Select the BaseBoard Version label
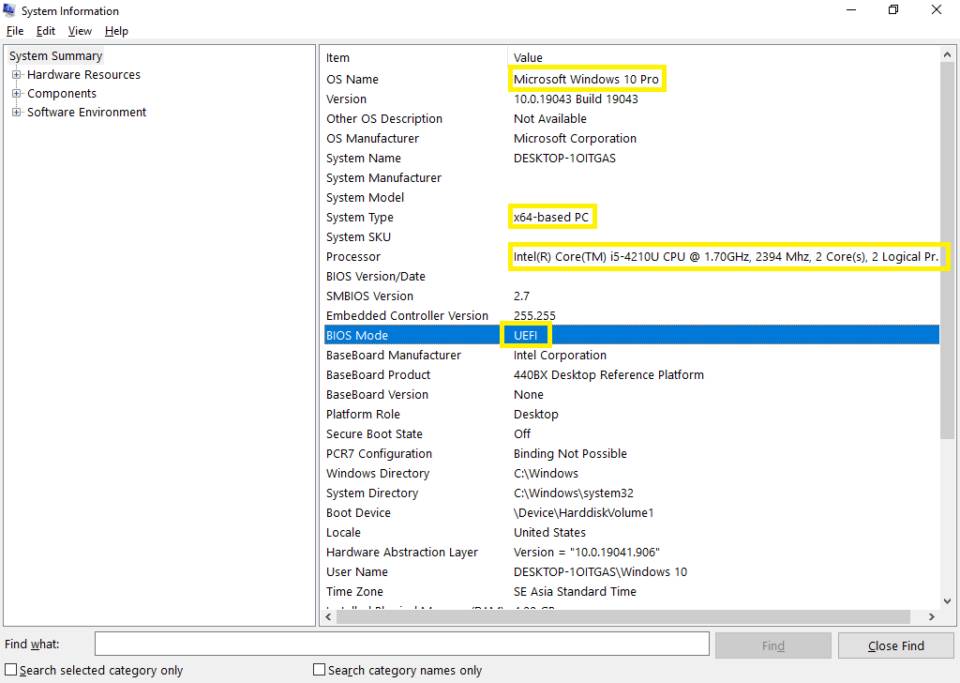 (377, 395)
